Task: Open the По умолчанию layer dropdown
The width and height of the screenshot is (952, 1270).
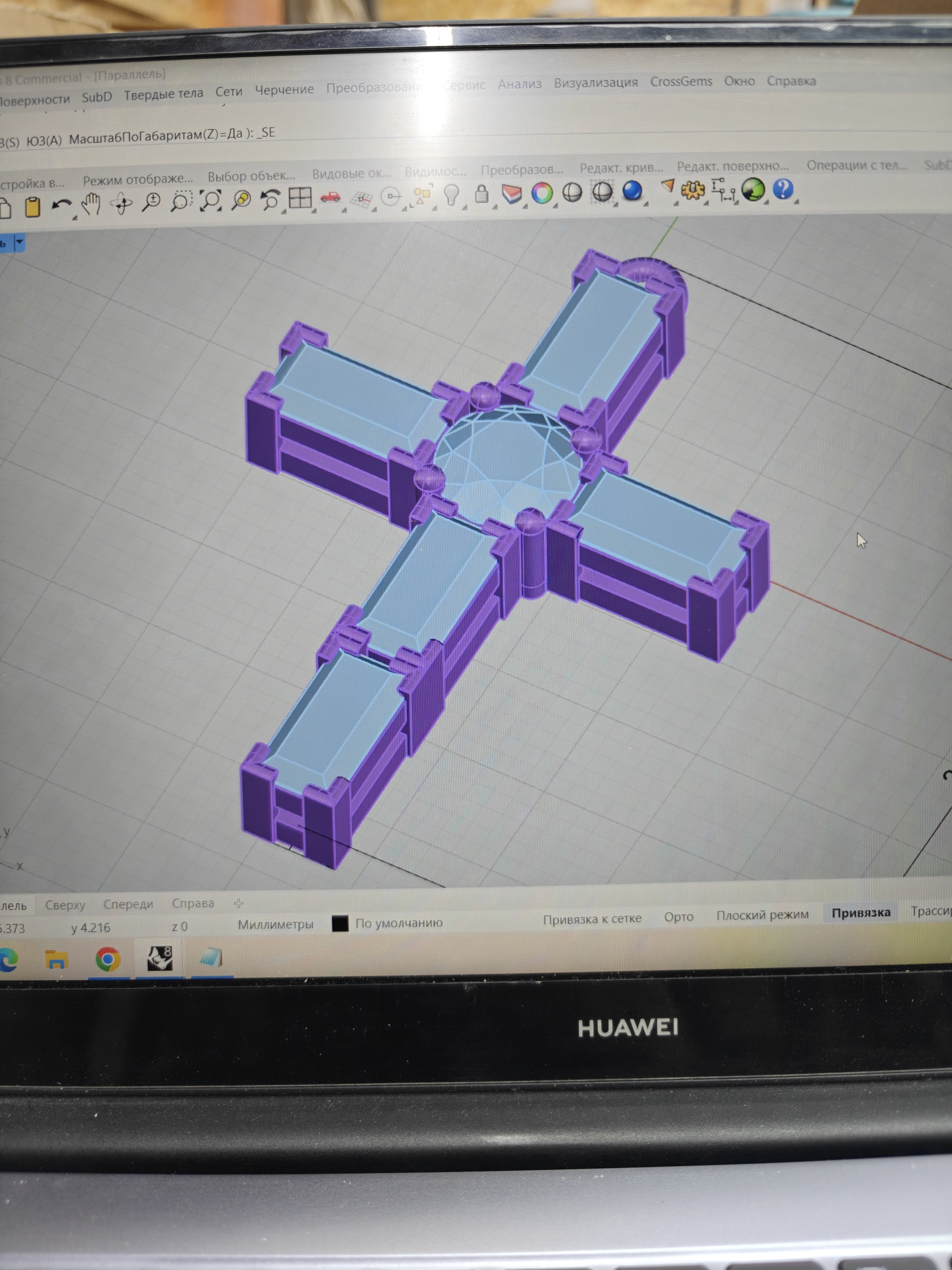Action: (399, 923)
